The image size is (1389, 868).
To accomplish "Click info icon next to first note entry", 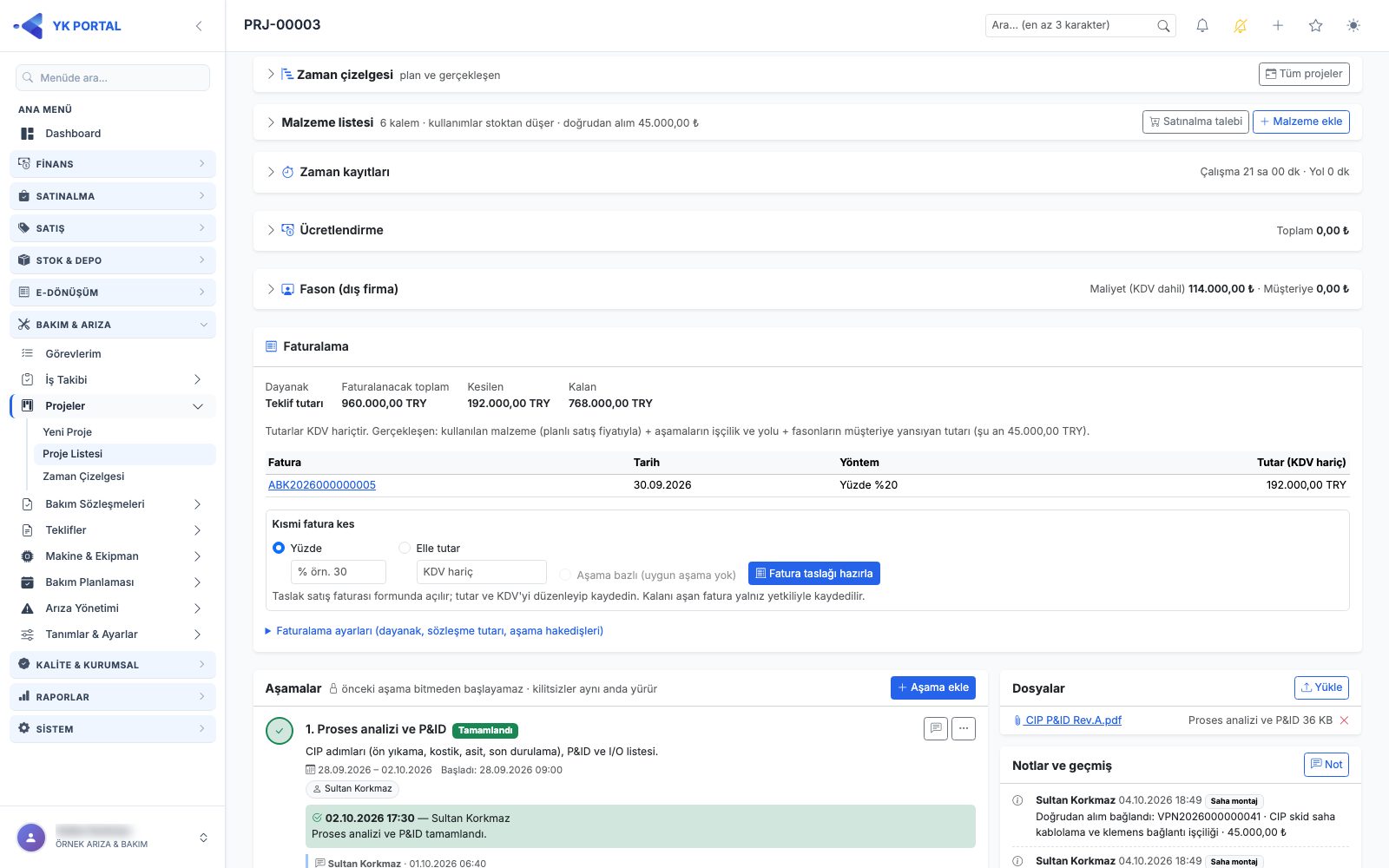I will pyautogui.click(x=1017, y=800).
